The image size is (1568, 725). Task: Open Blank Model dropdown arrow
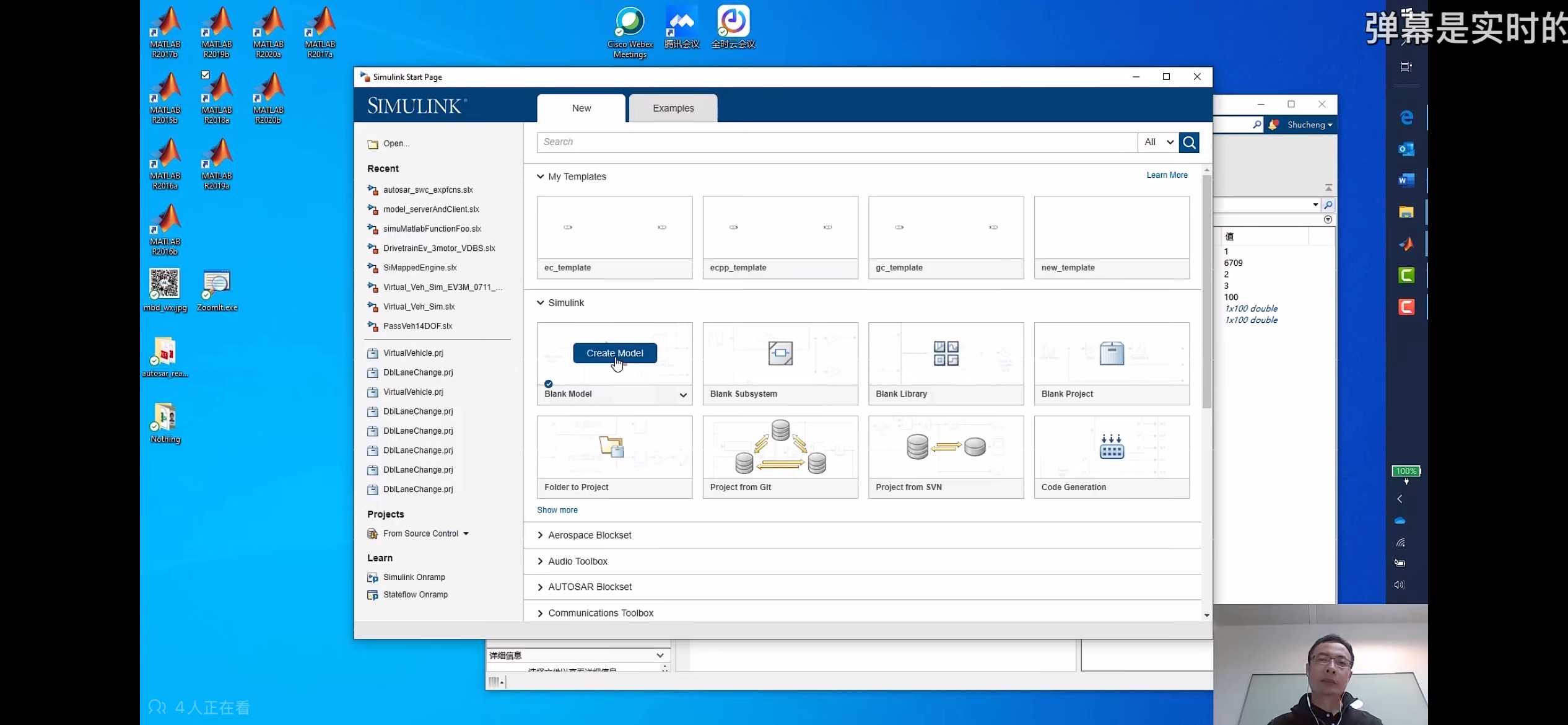[x=682, y=395]
